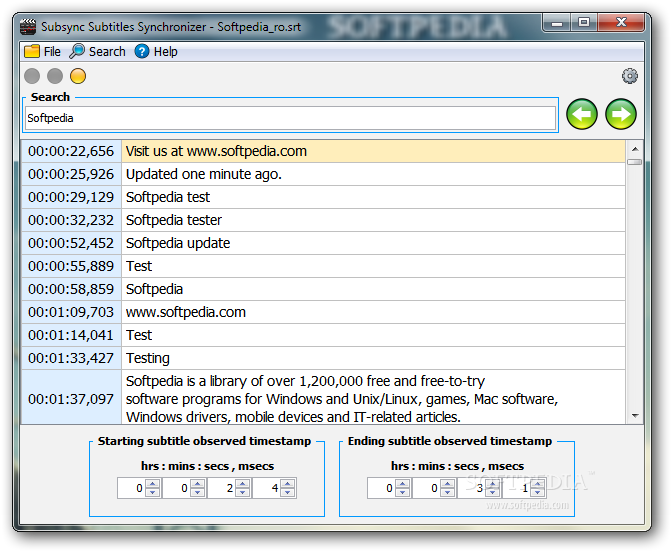Click timestamp cell 00:00:32,232
Screen dimensions: 672x552
tap(71, 220)
